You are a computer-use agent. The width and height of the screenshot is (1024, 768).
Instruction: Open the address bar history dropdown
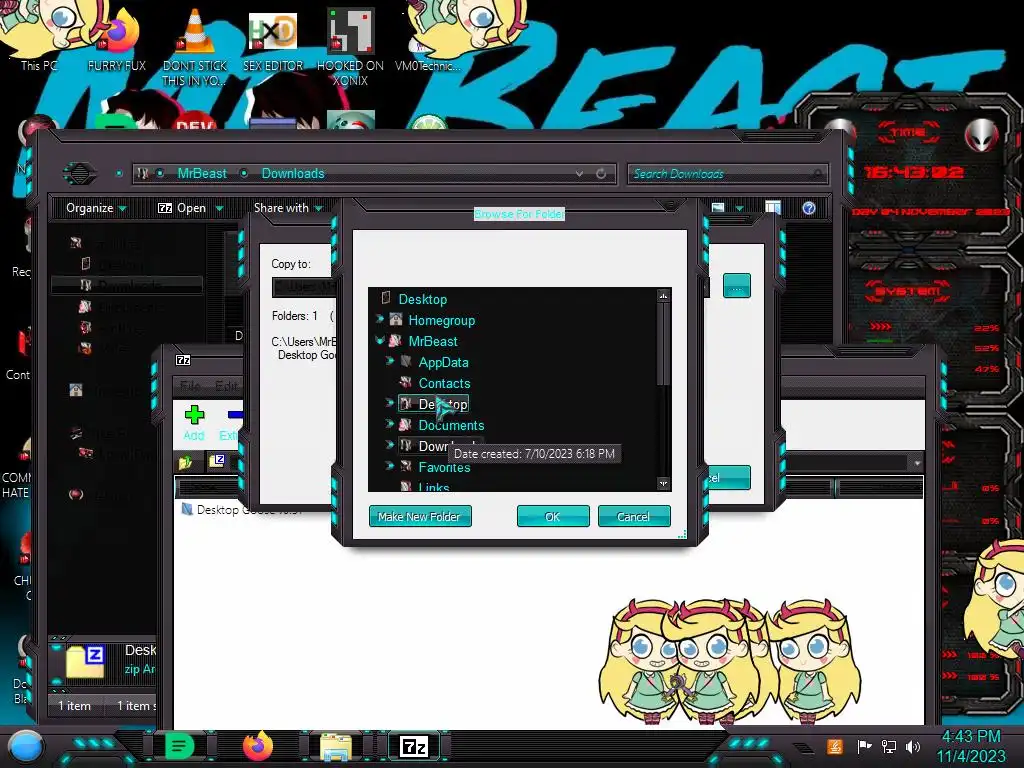point(579,174)
